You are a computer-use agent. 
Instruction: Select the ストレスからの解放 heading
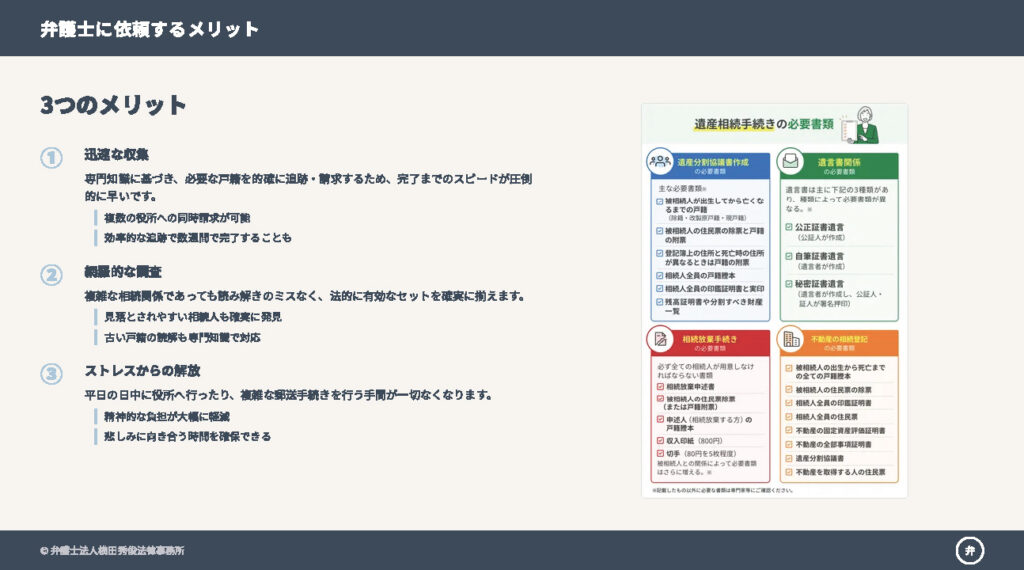pos(142,371)
